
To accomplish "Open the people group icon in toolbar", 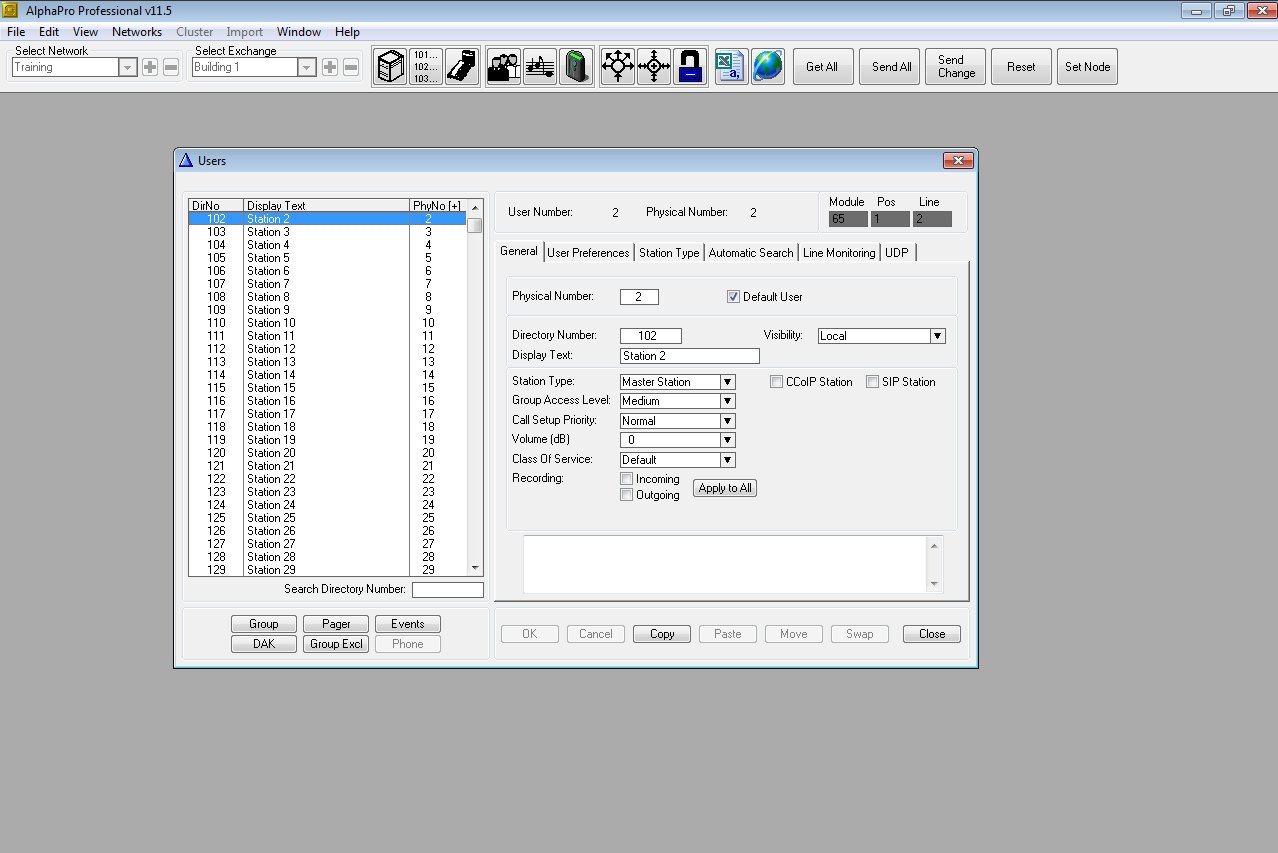I will [x=503, y=67].
